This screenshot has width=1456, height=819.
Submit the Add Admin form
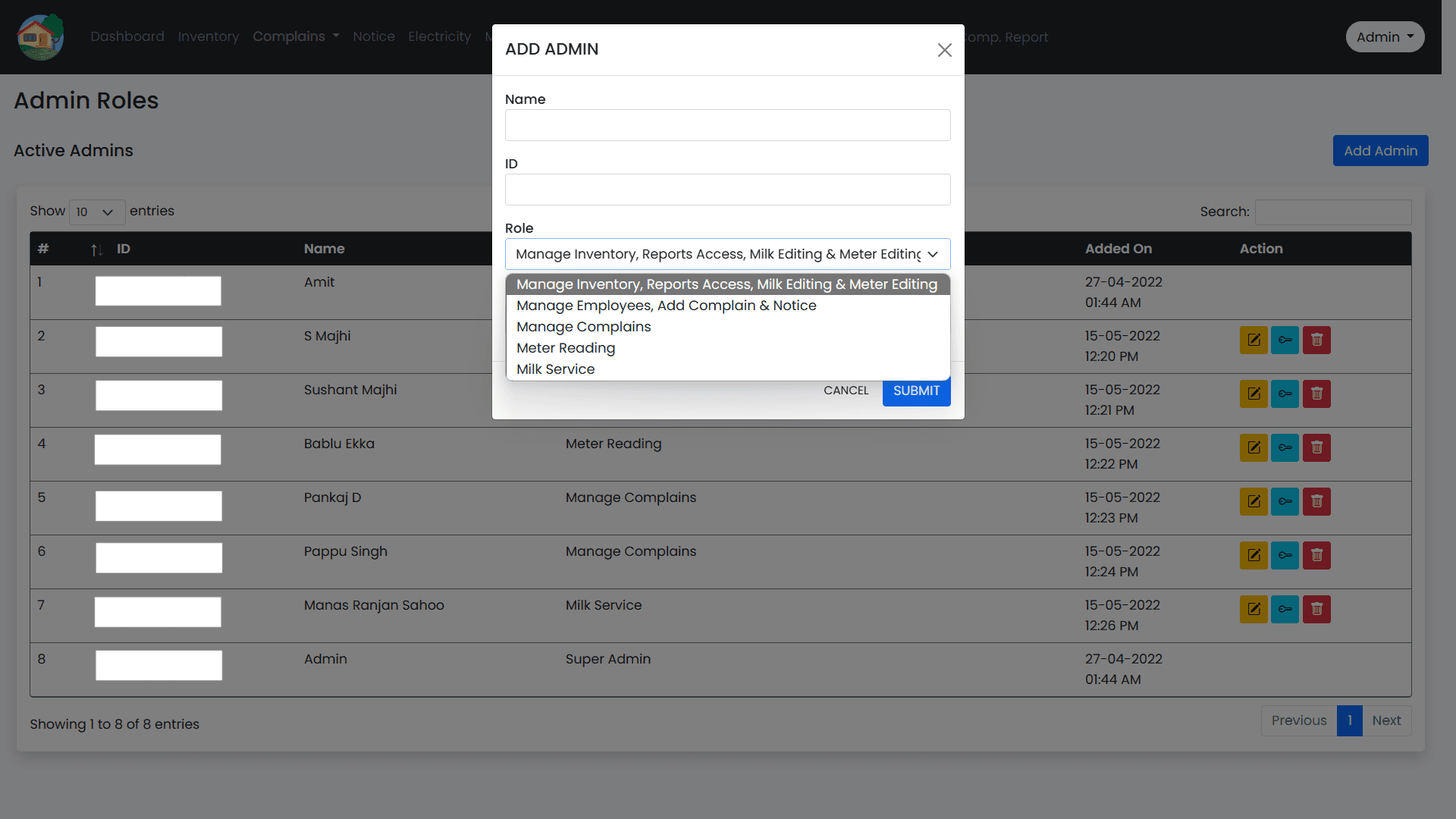click(x=916, y=391)
